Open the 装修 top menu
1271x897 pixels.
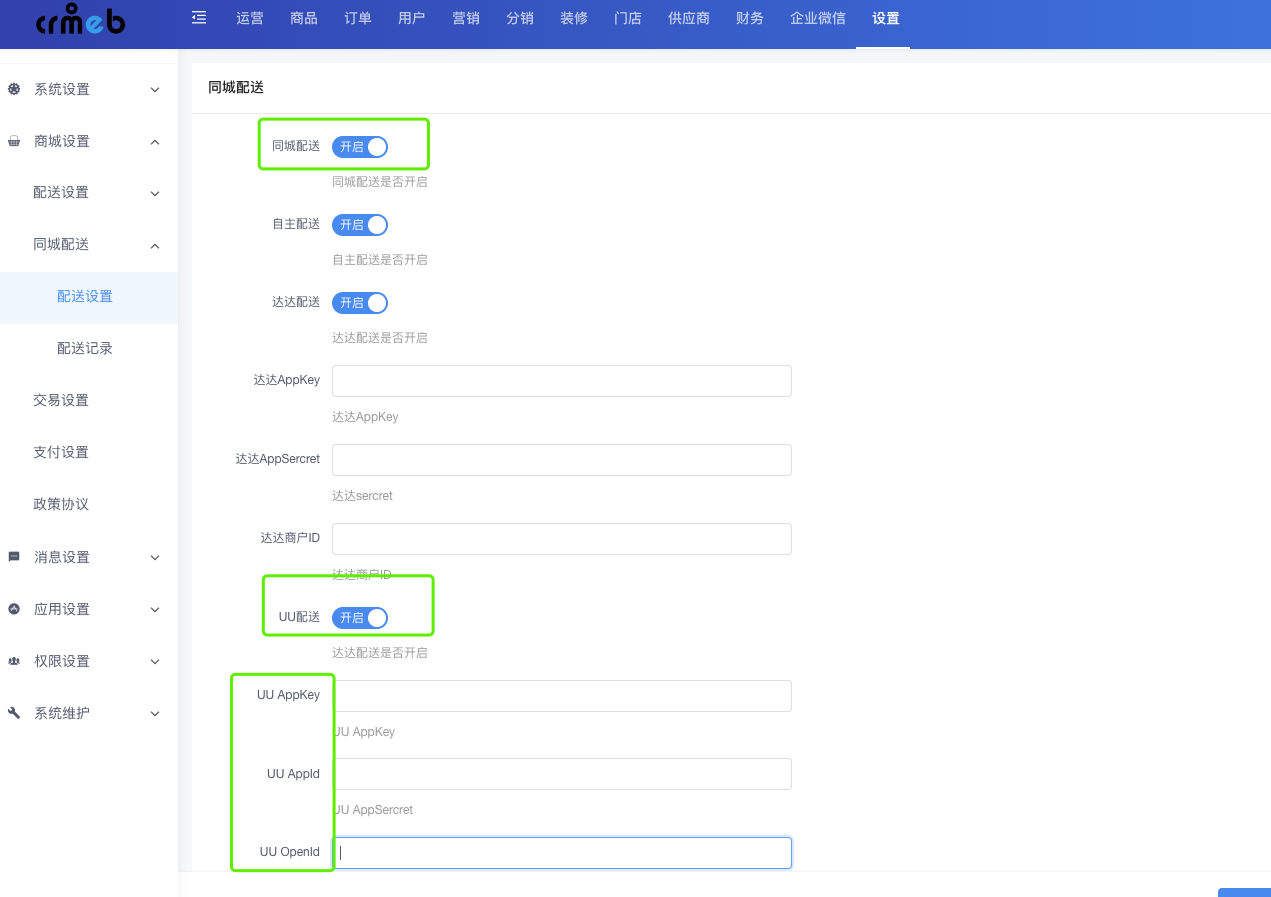pos(574,18)
